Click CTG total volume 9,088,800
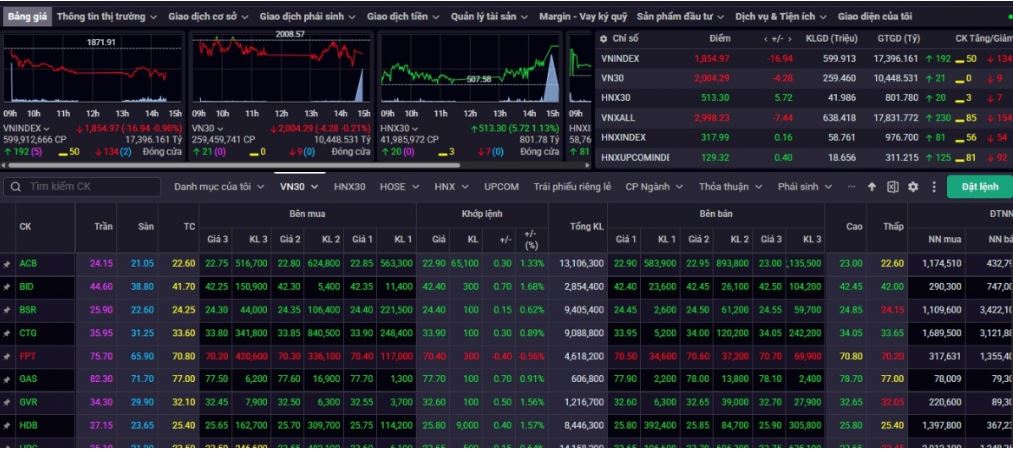The width and height of the screenshot is (1013, 449). pyautogui.click(x=583, y=333)
